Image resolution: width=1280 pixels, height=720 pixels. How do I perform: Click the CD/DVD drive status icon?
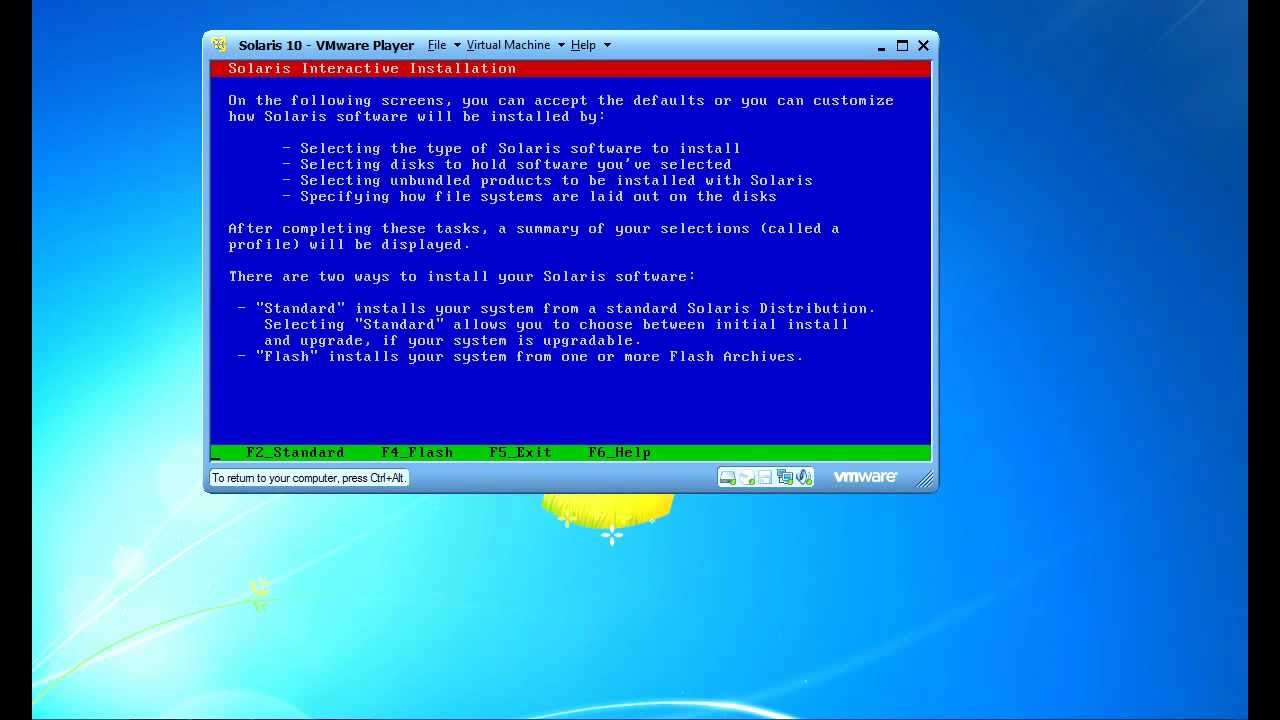(x=746, y=477)
